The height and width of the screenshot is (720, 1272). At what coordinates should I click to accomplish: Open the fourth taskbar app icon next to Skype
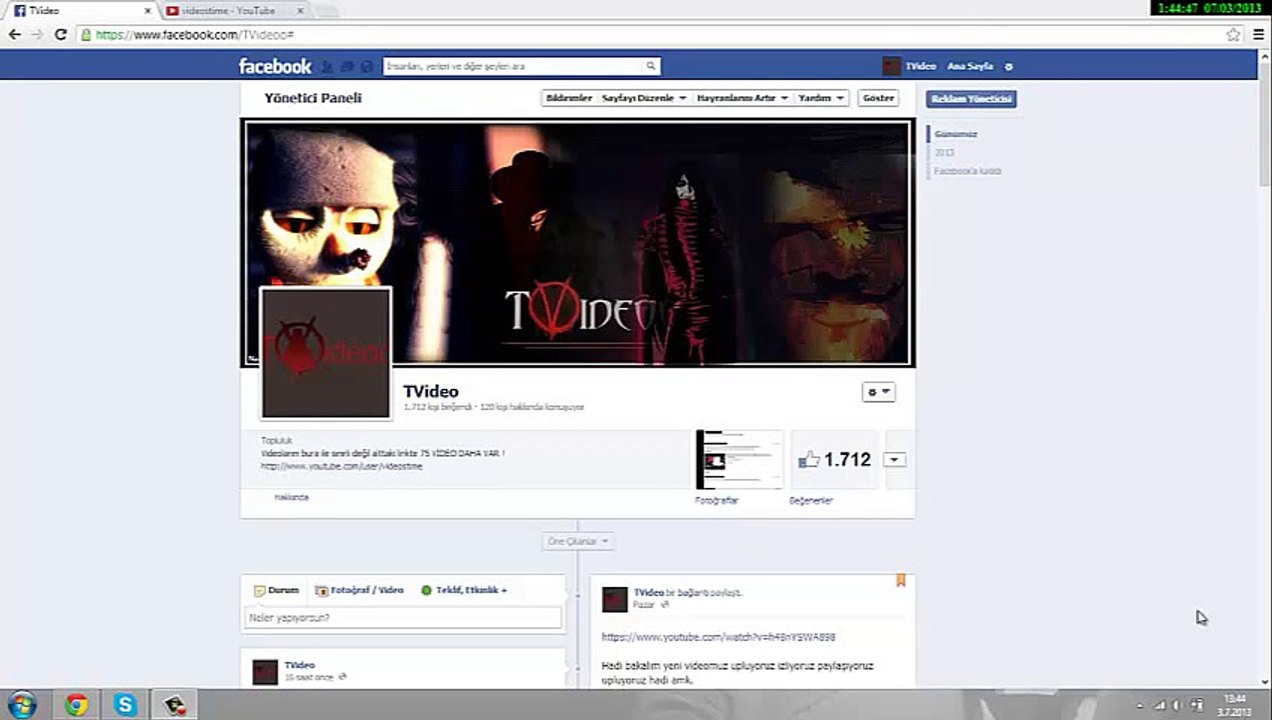click(173, 705)
